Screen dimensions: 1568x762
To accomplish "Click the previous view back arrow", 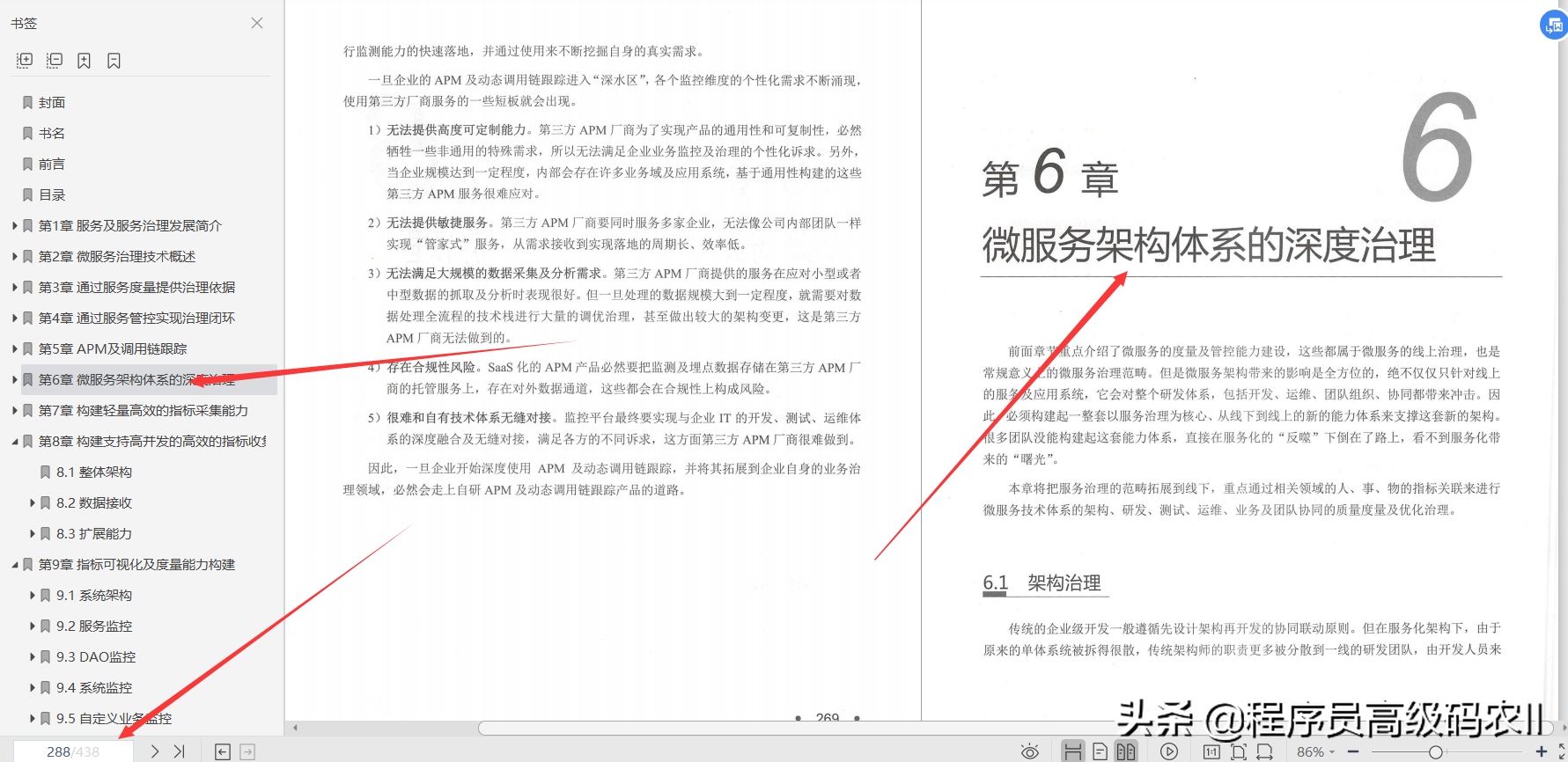I will [223, 751].
